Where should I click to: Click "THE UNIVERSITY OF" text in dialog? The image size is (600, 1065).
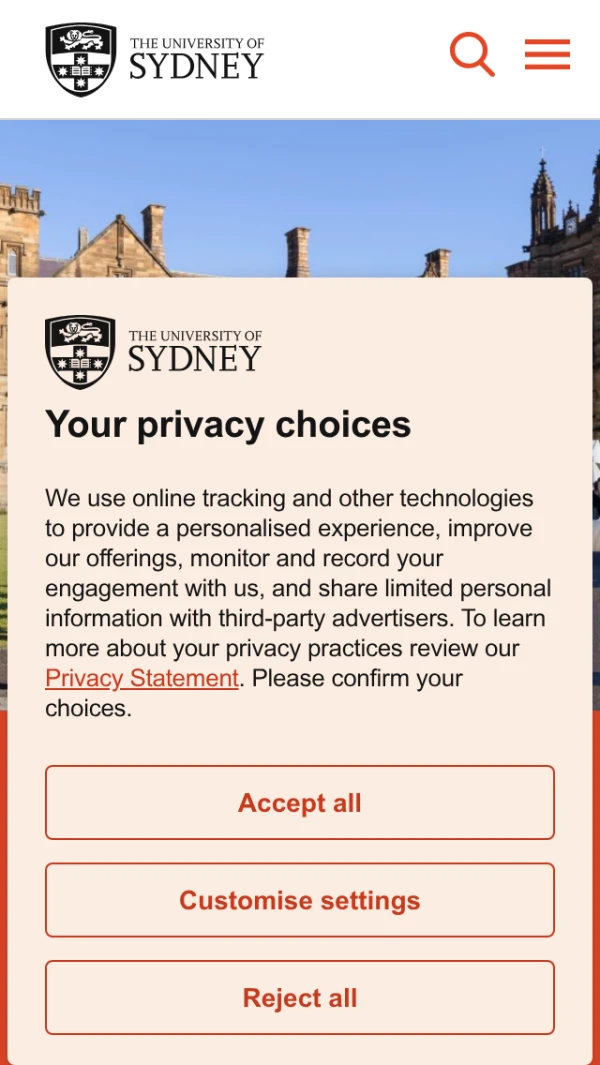point(195,336)
